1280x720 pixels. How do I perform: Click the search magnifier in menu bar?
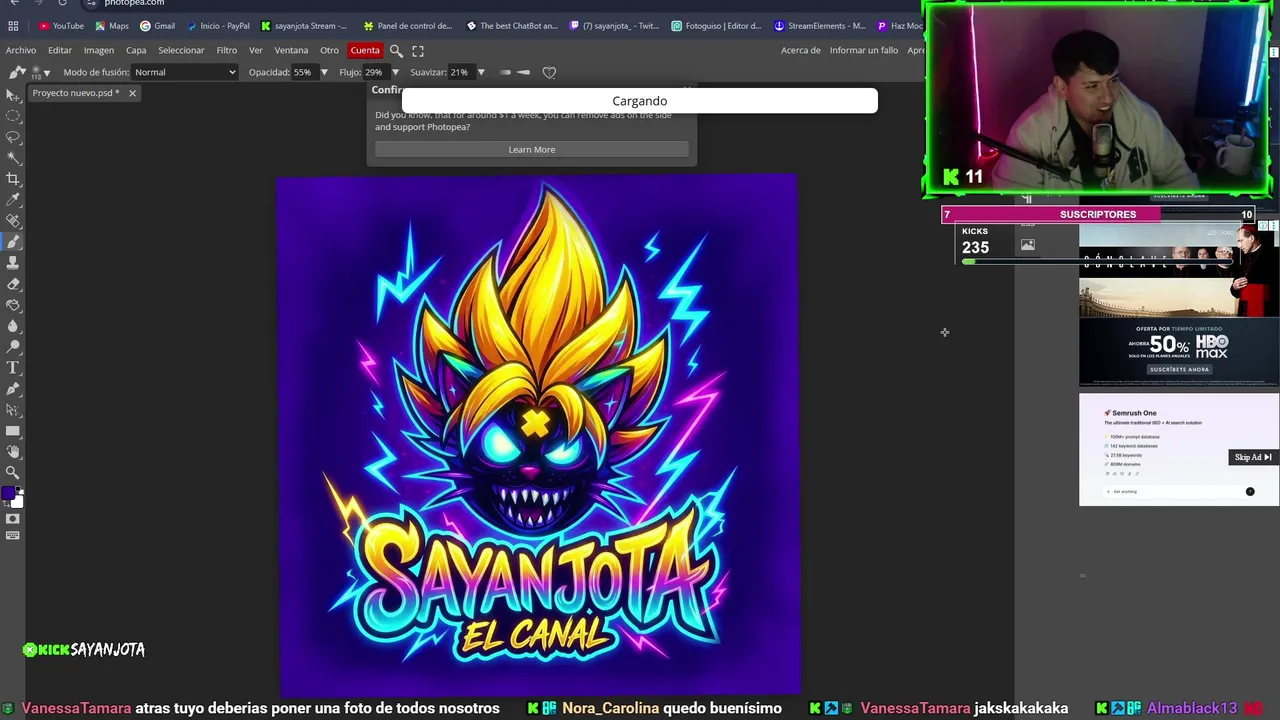[x=396, y=51]
